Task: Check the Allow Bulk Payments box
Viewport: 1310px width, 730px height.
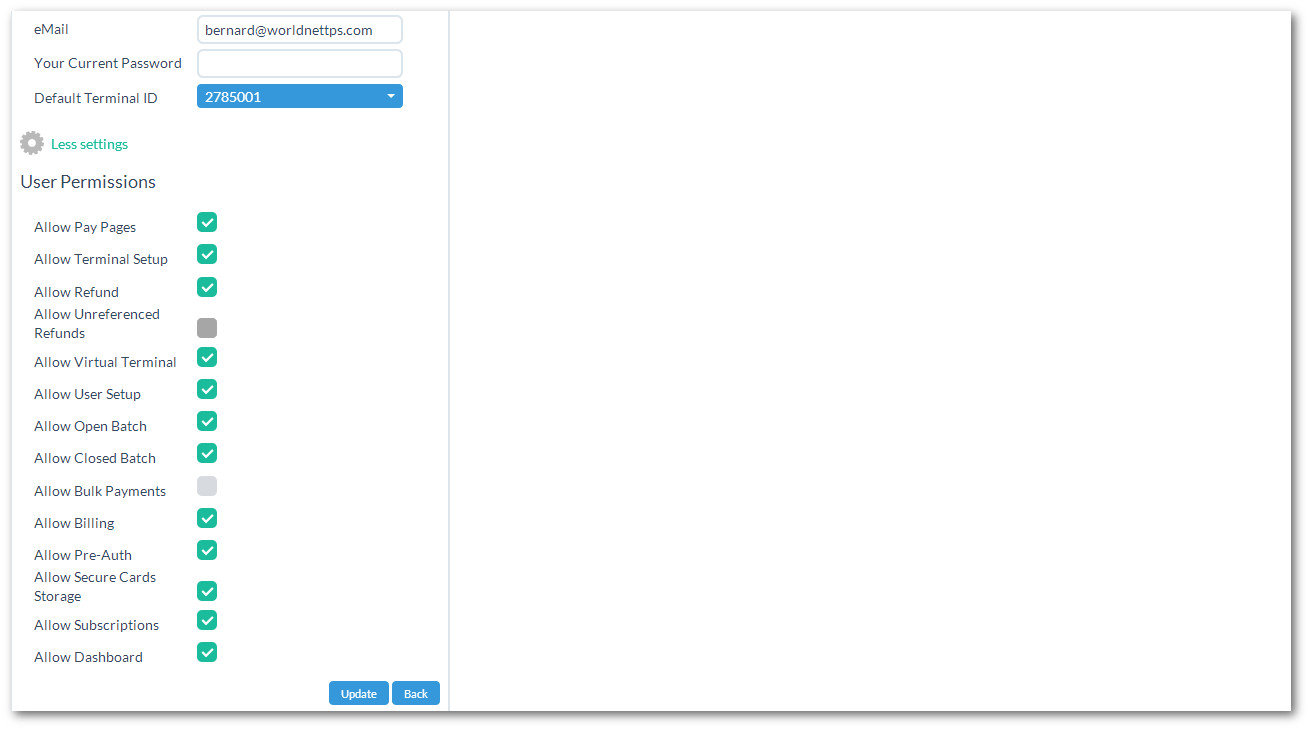Action: pos(207,486)
